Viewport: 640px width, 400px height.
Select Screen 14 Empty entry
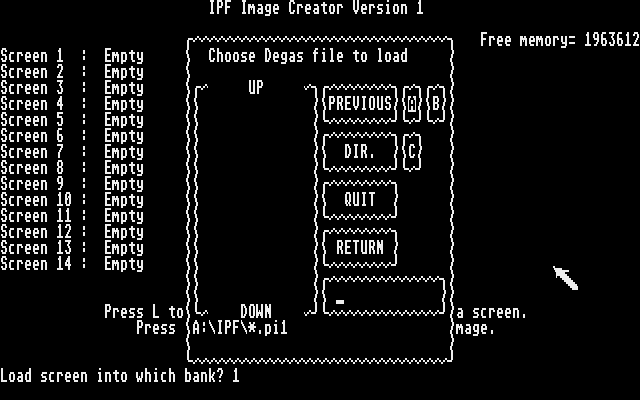72,264
